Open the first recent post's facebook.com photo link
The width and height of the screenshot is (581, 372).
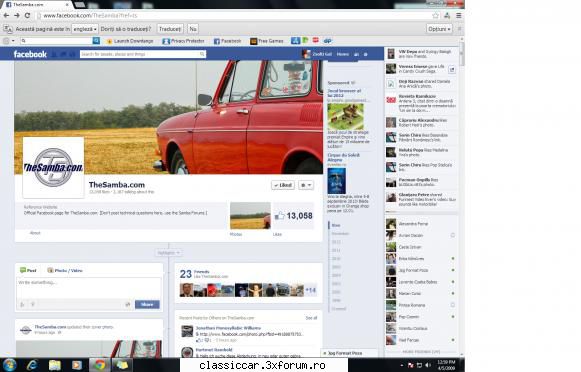pos(251,334)
